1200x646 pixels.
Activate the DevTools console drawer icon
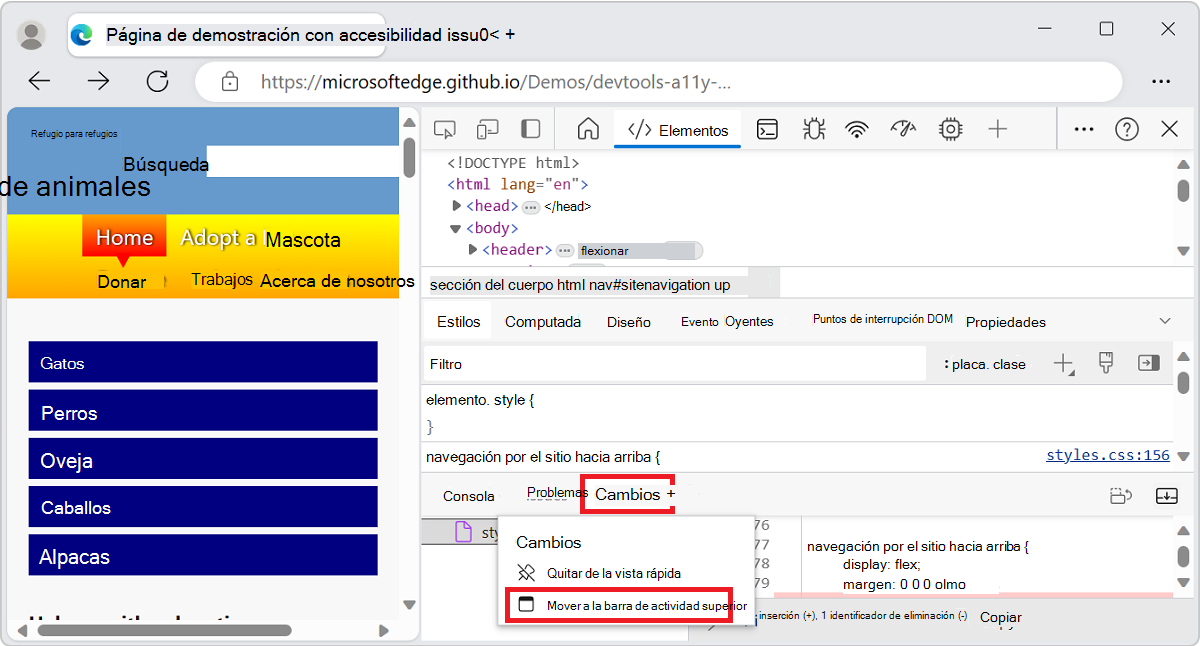(766, 128)
